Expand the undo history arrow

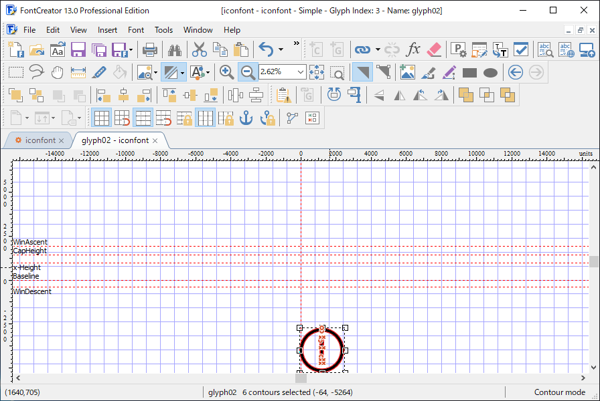[x=280, y=50]
